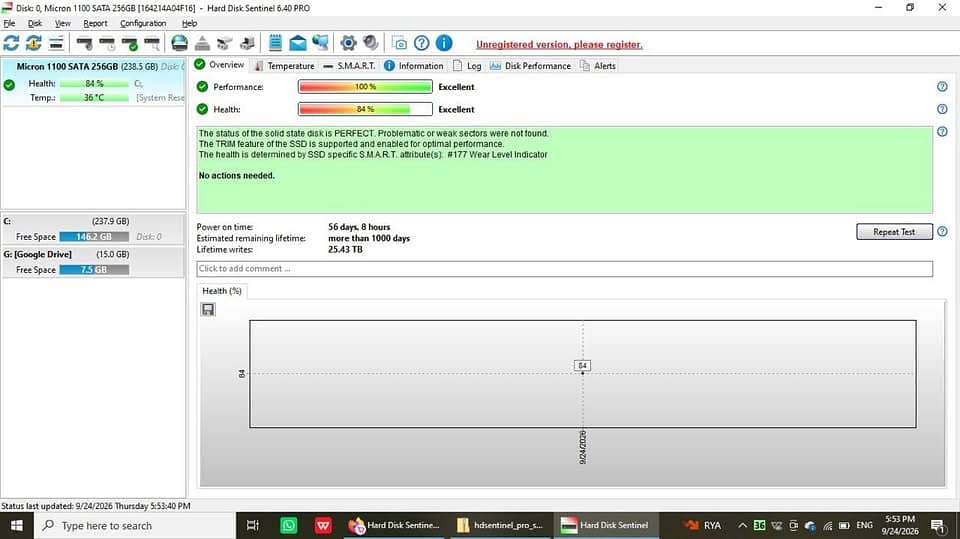Switch to the Information tab
Image resolution: width=960 pixels, height=539 pixels.
coord(414,66)
